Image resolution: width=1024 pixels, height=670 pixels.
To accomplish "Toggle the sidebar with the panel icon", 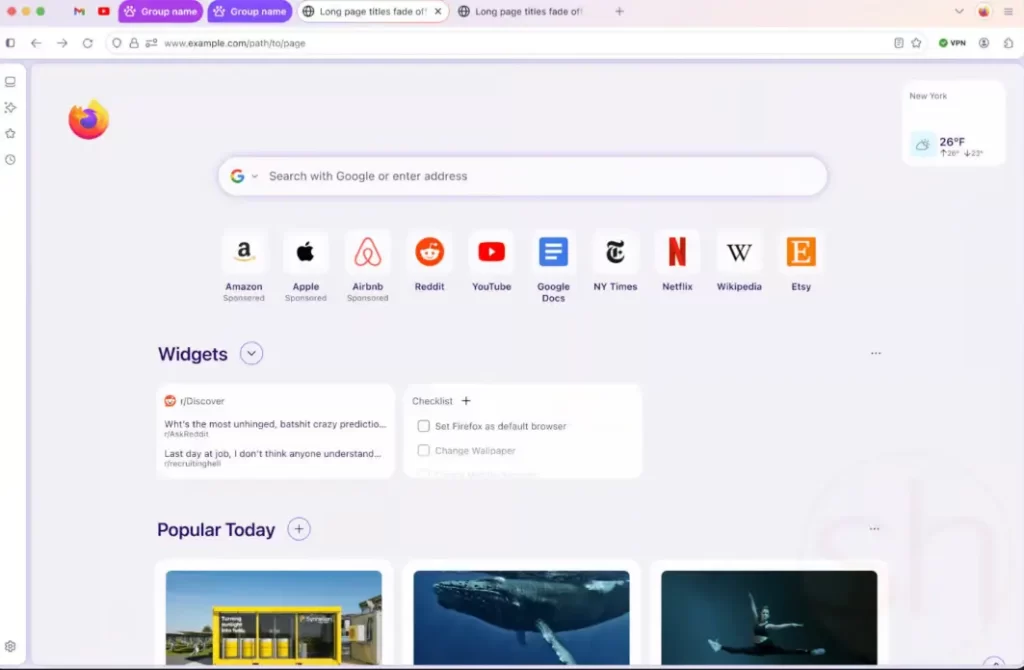I will point(11,43).
